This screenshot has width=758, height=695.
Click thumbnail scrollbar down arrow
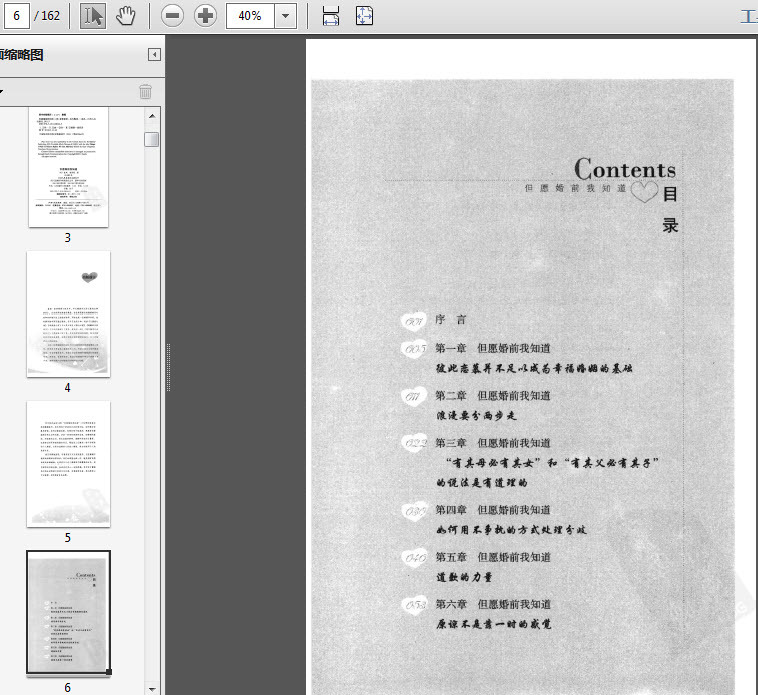[x=152, y=689]
